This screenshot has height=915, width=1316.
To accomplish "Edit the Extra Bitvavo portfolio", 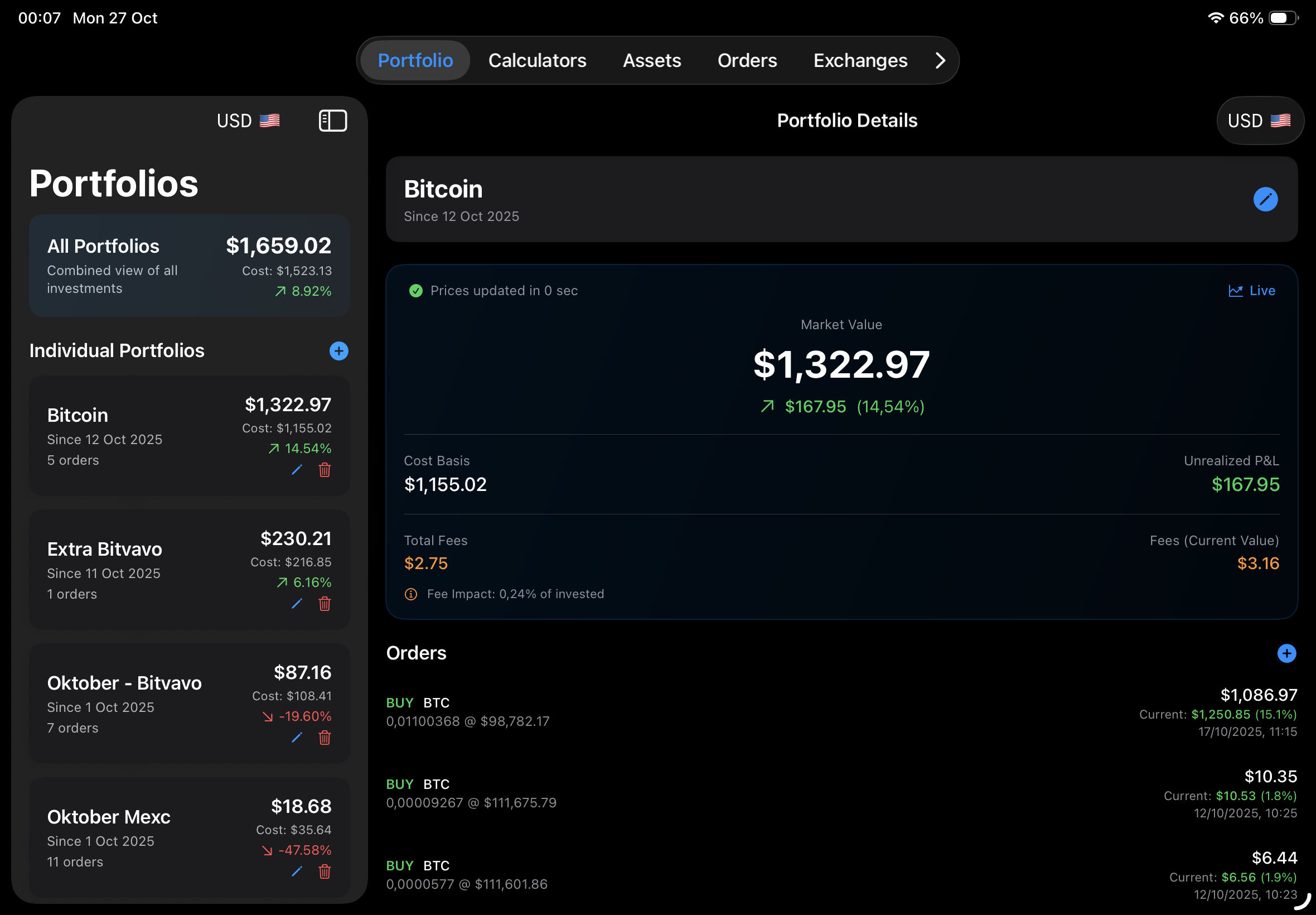I will [297, 604].
